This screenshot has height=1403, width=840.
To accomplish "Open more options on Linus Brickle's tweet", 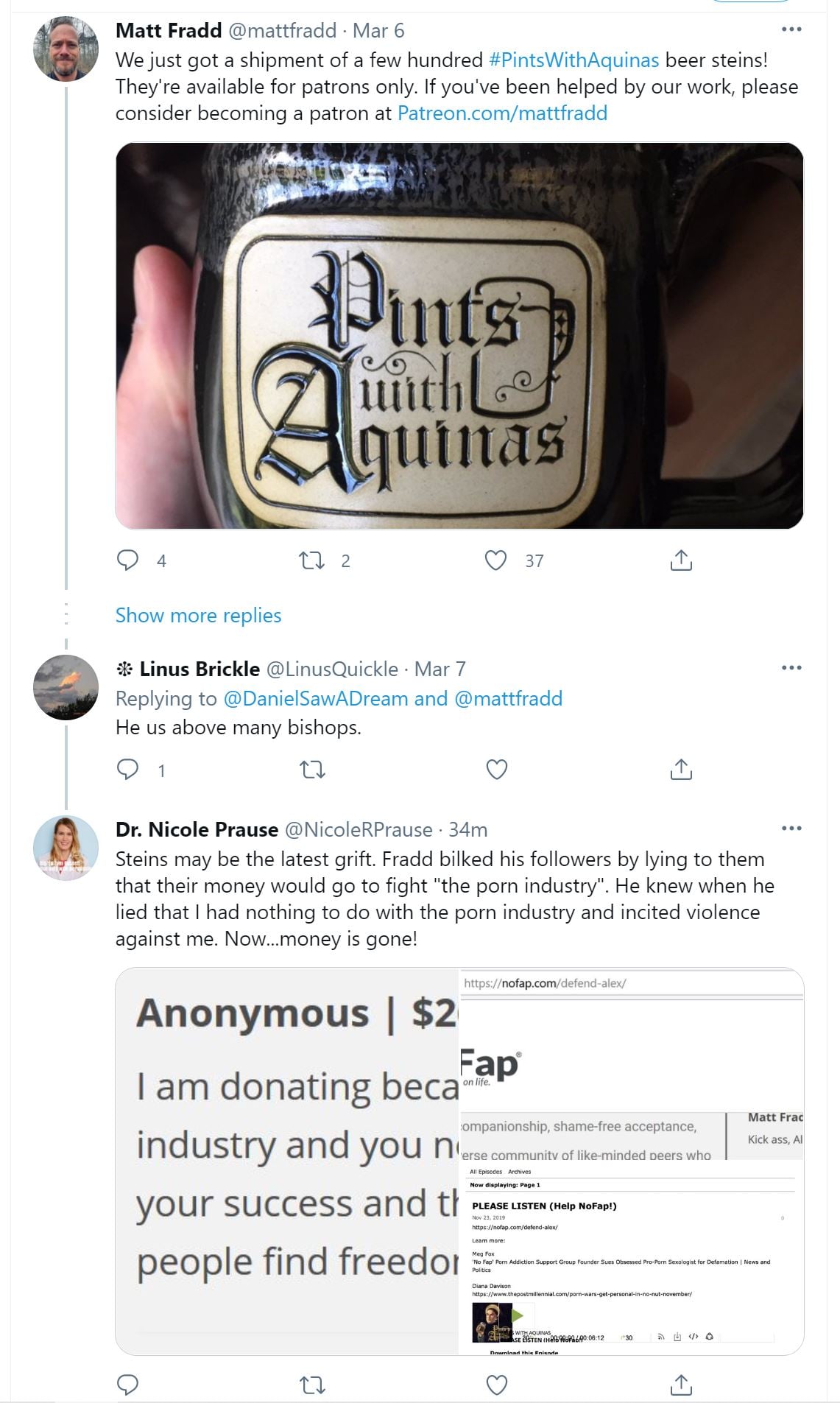I will click(791, 668).
